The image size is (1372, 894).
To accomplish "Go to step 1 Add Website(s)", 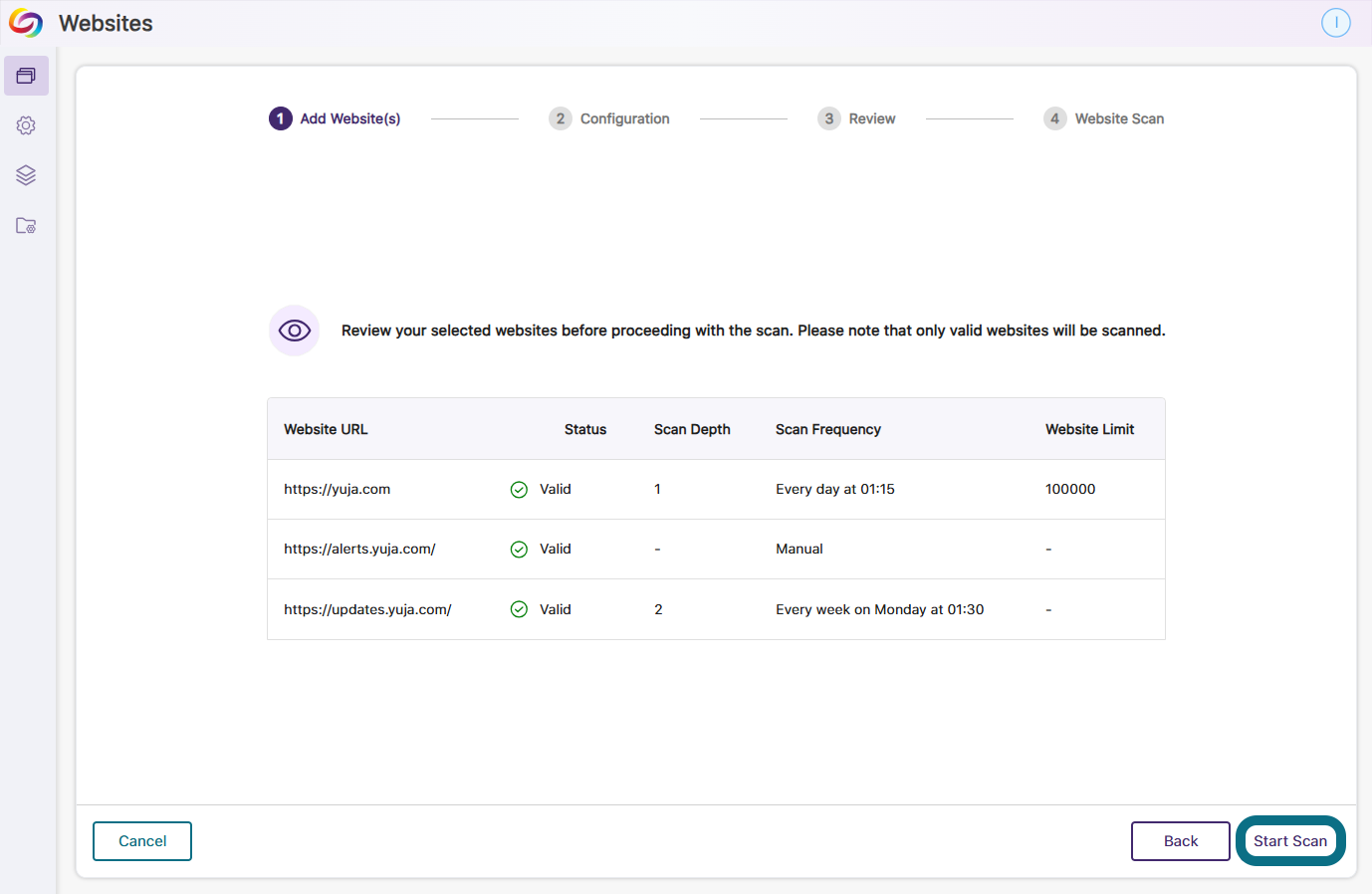I will pyautogui.click(x=335, y=118).
